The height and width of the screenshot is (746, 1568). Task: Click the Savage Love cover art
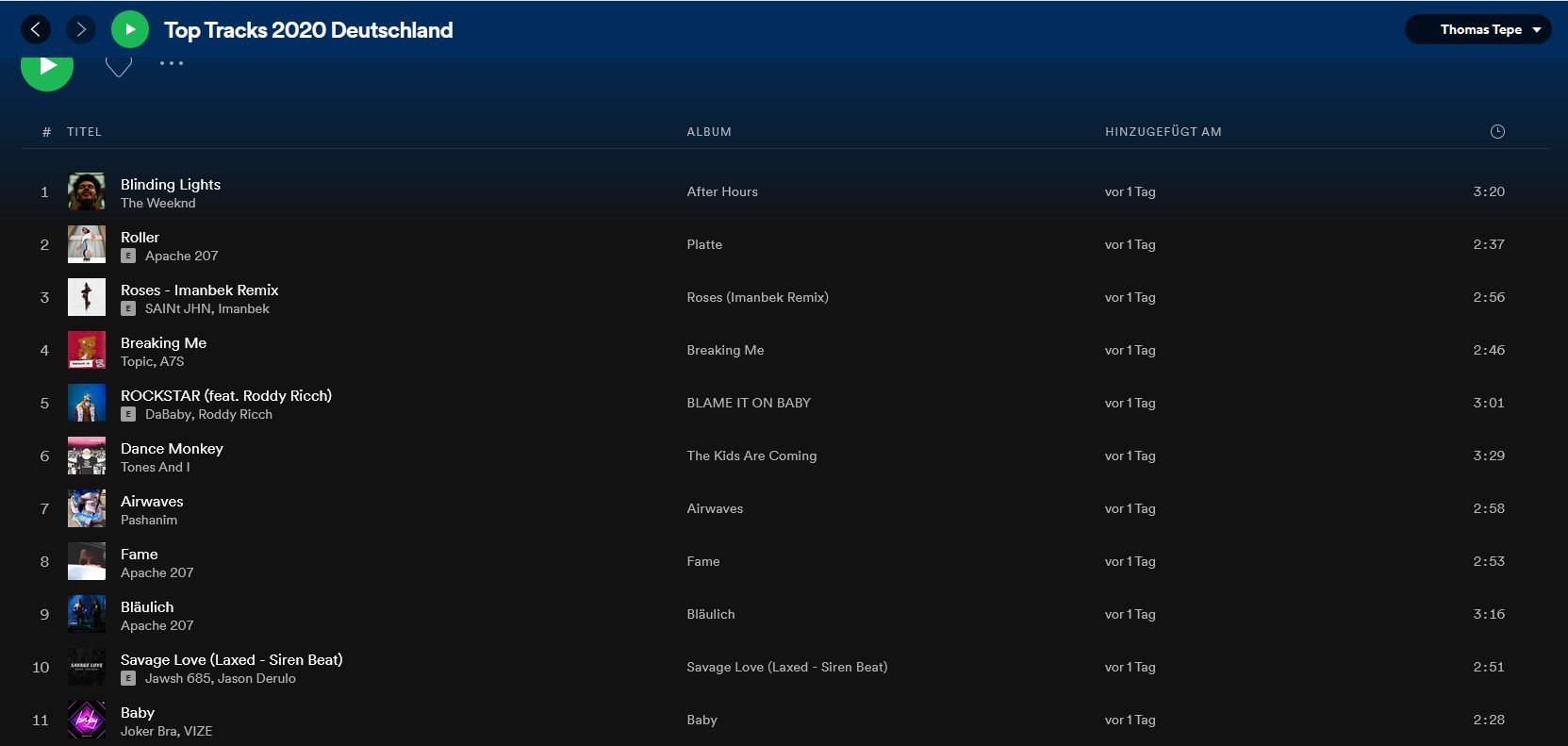point(87,667)
